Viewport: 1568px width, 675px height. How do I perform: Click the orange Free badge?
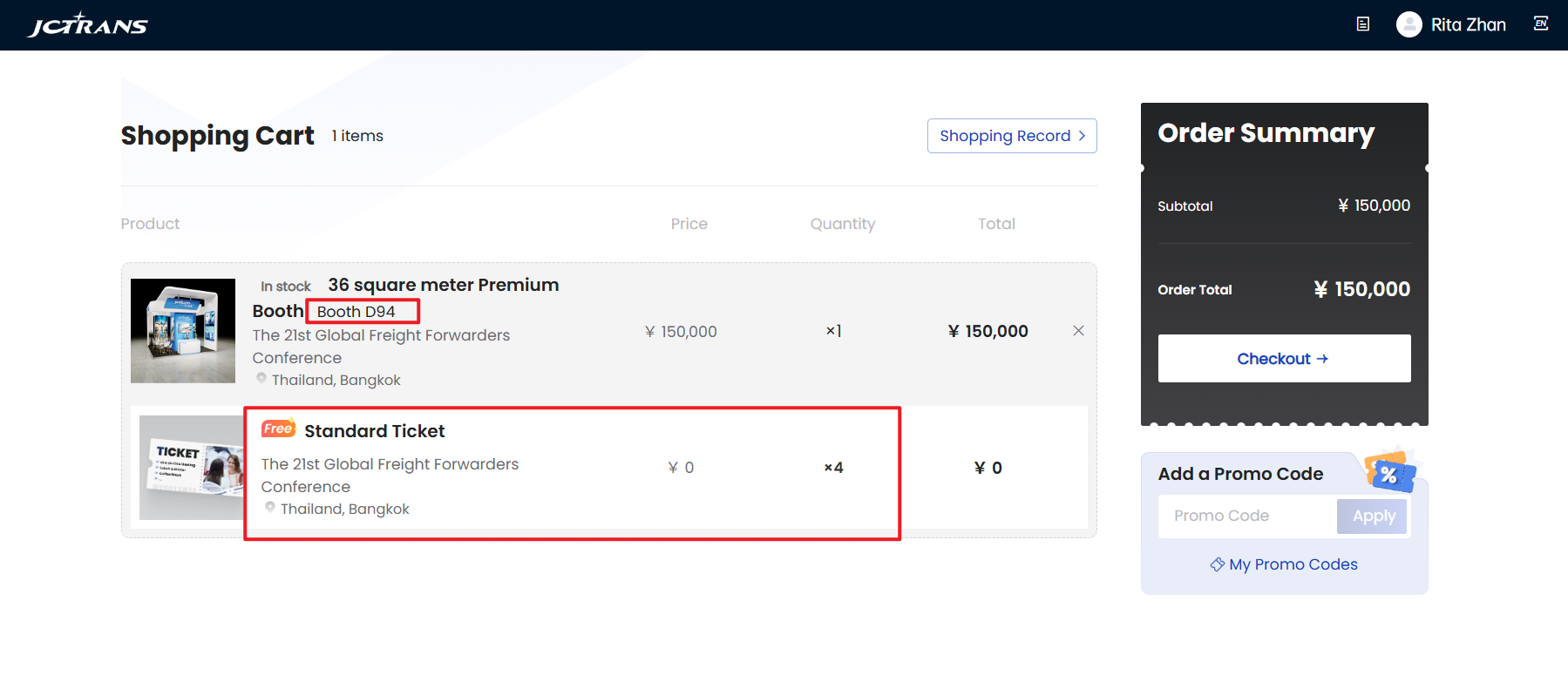tap(278, 429)
